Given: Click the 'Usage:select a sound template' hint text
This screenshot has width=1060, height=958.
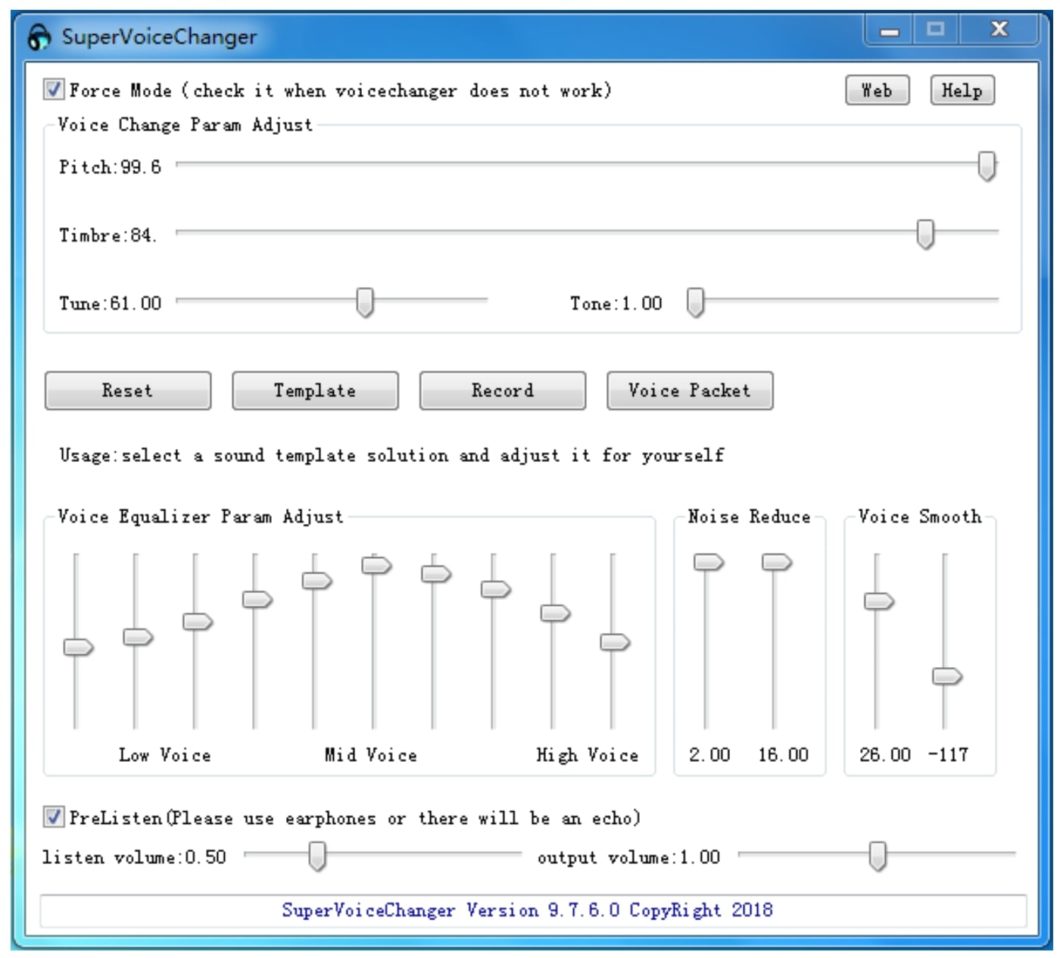Looking at the screenshot, I should (x=391, y=455).
